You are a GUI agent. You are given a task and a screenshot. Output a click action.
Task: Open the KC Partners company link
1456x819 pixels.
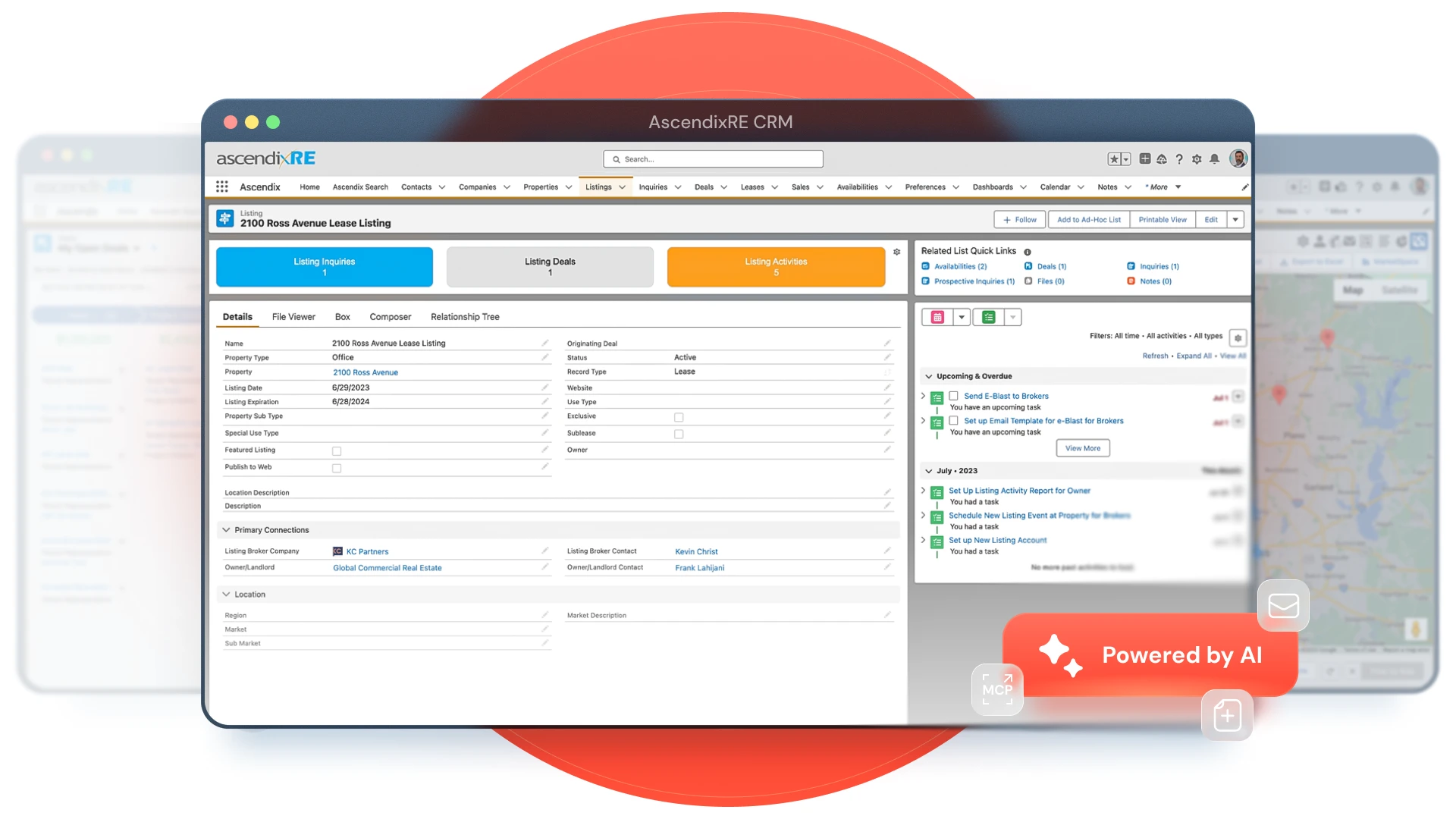tap(367, 552)
